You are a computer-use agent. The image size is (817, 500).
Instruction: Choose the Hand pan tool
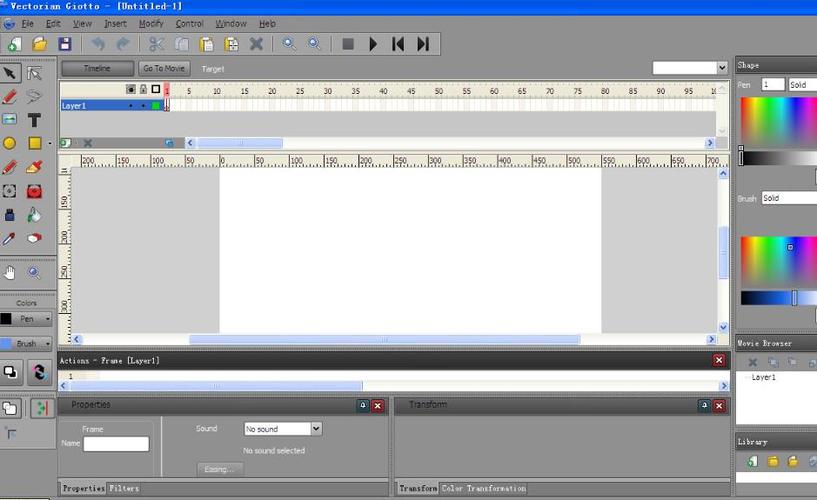10,272
